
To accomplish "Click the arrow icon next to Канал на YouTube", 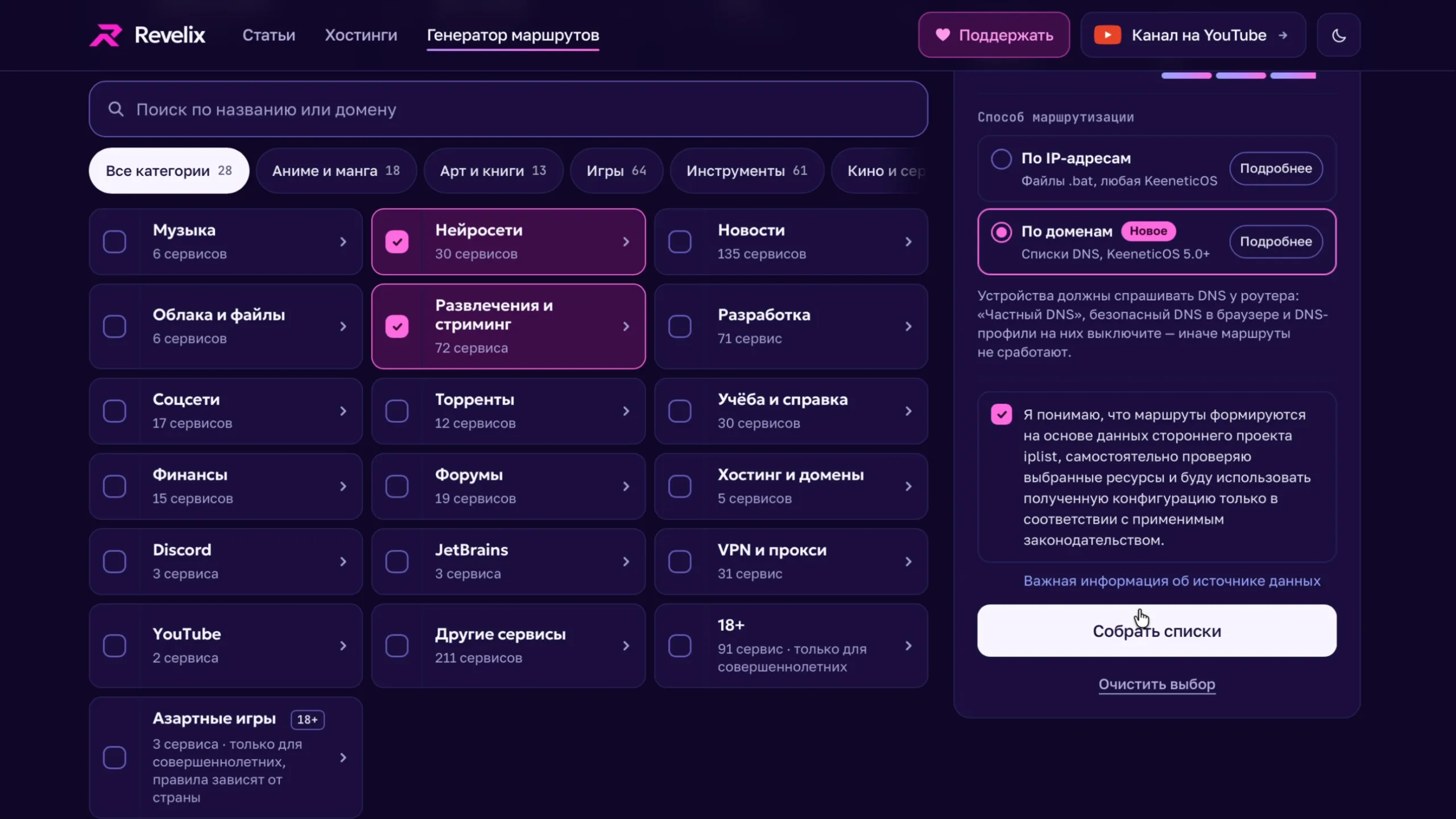I will pyautogui.click(x=1283, y=35).
